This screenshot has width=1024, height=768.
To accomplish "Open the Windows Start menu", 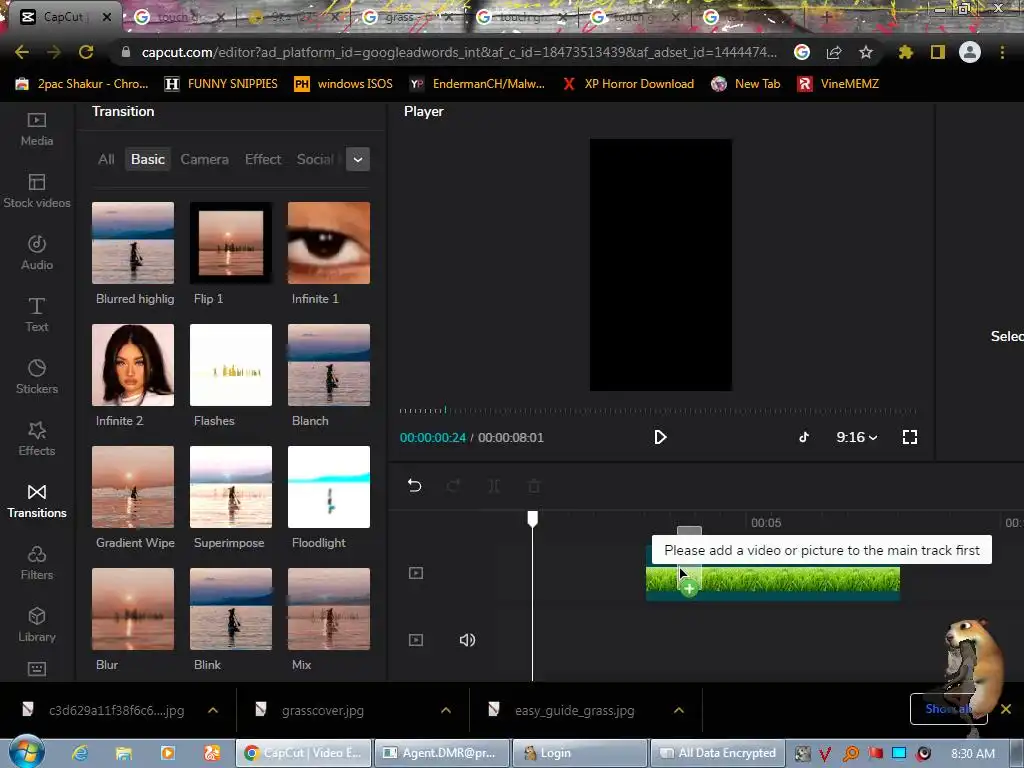I will pyautogui.click(x=26, y=751).
